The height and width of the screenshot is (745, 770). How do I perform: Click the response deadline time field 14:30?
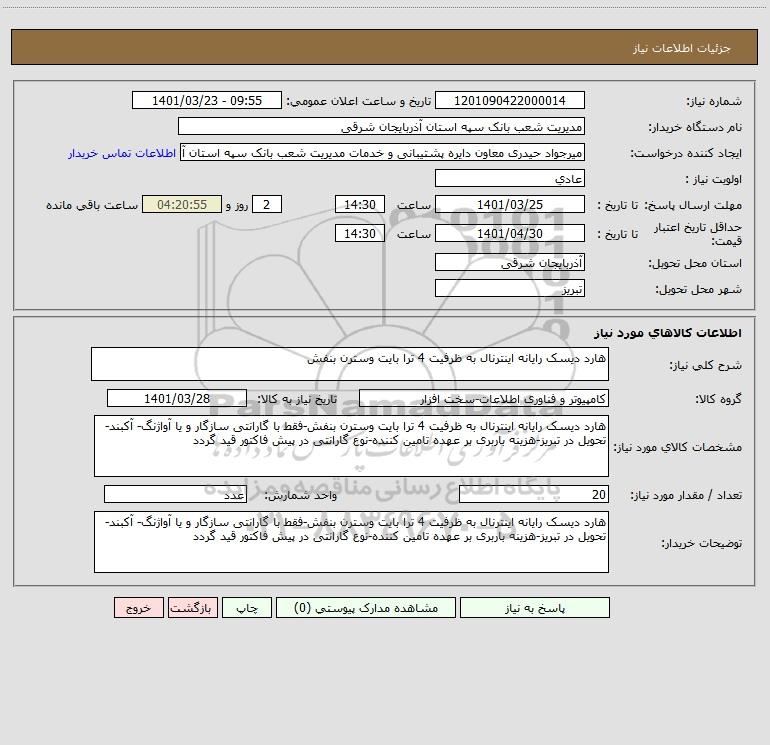pos(359,204)
